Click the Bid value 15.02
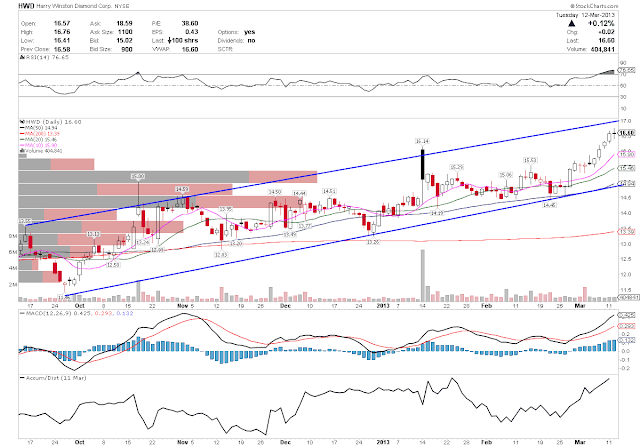Image resolution: width=640 pixels, height=447 pixels. pos(124,40)
